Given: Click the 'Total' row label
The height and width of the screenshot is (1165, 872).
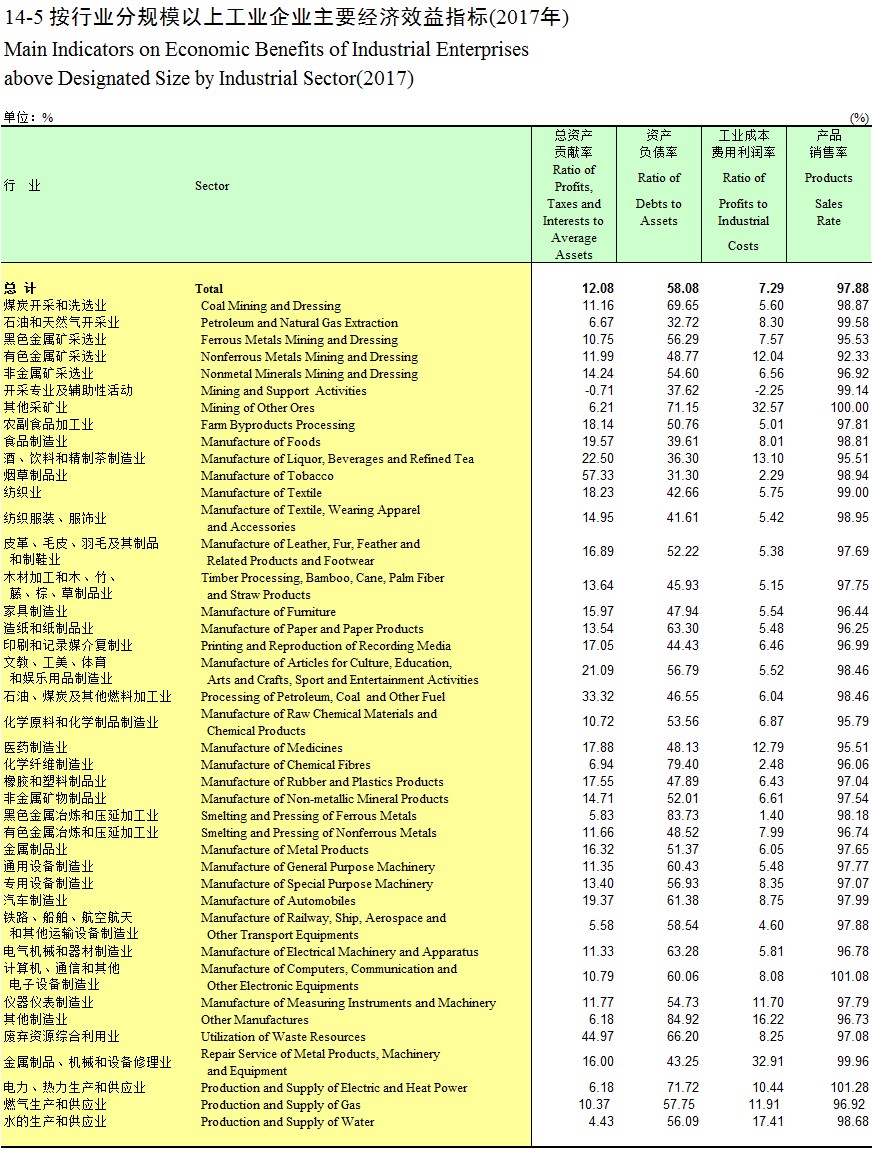Looking at the screenshot, I should (209, 288).
